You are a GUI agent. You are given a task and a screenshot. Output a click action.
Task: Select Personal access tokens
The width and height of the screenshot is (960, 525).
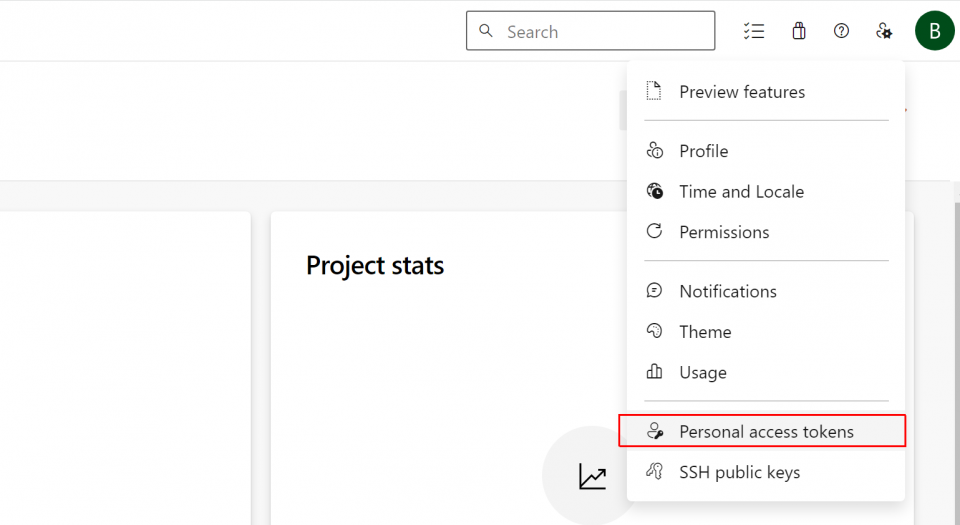[762, 431]
